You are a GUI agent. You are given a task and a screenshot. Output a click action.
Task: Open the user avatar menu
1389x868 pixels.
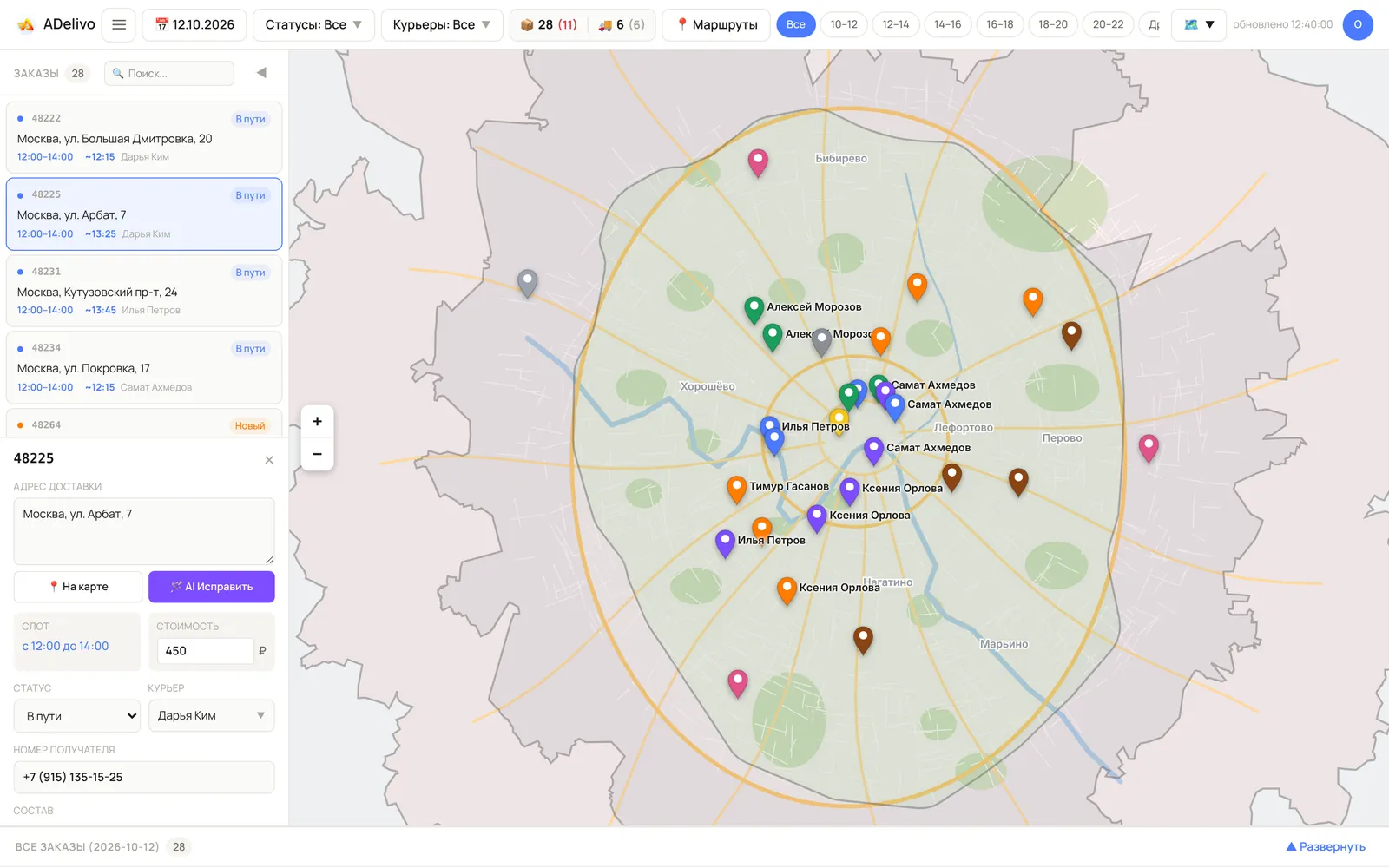pyautogui.click(x=1358, y=24)
